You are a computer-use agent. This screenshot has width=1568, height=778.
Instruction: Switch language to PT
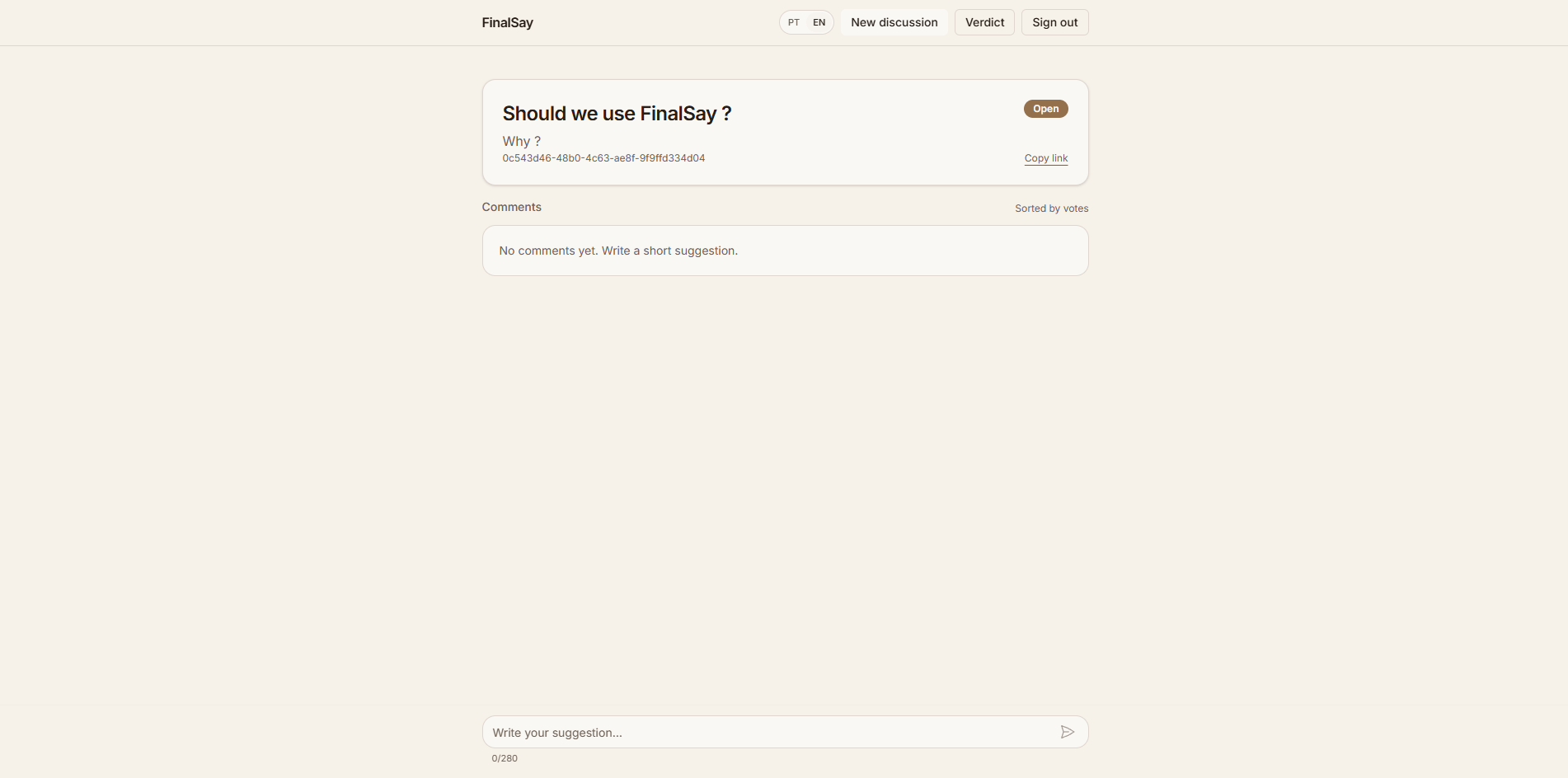pos(793,22)
